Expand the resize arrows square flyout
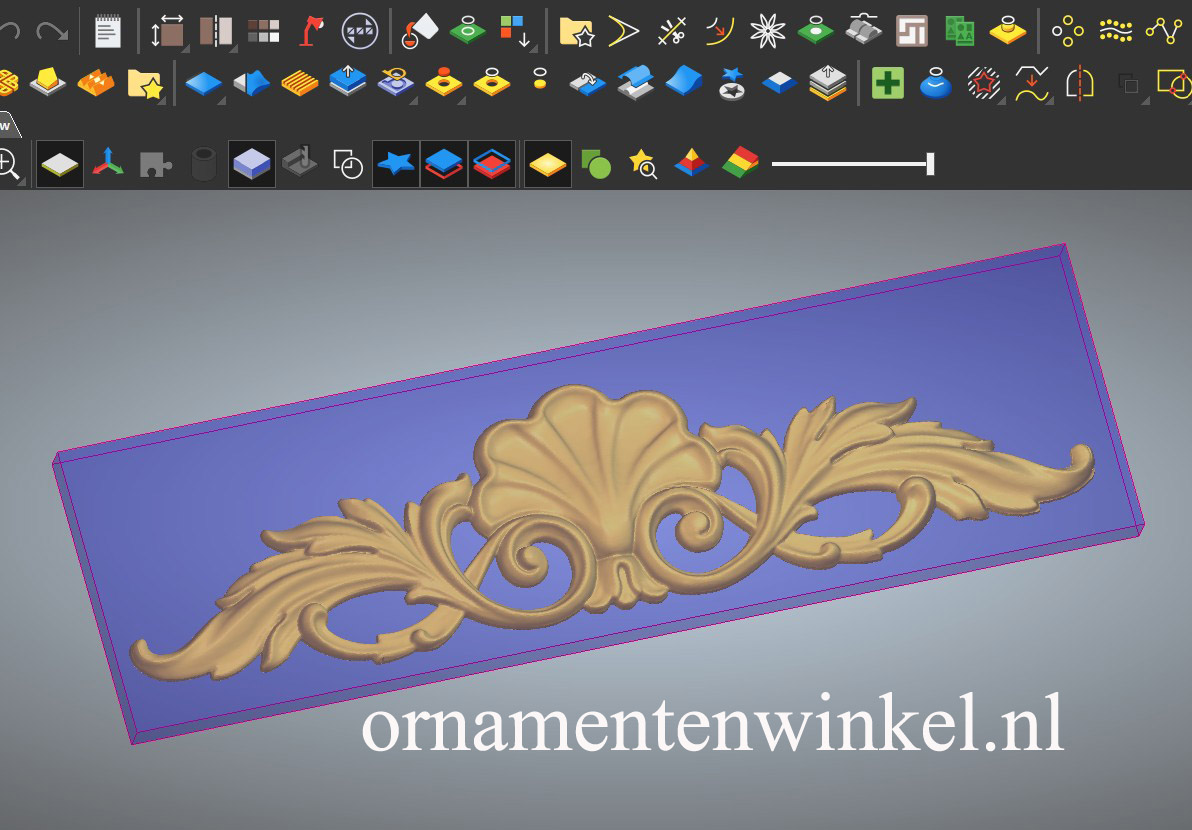 coord(184,48)
